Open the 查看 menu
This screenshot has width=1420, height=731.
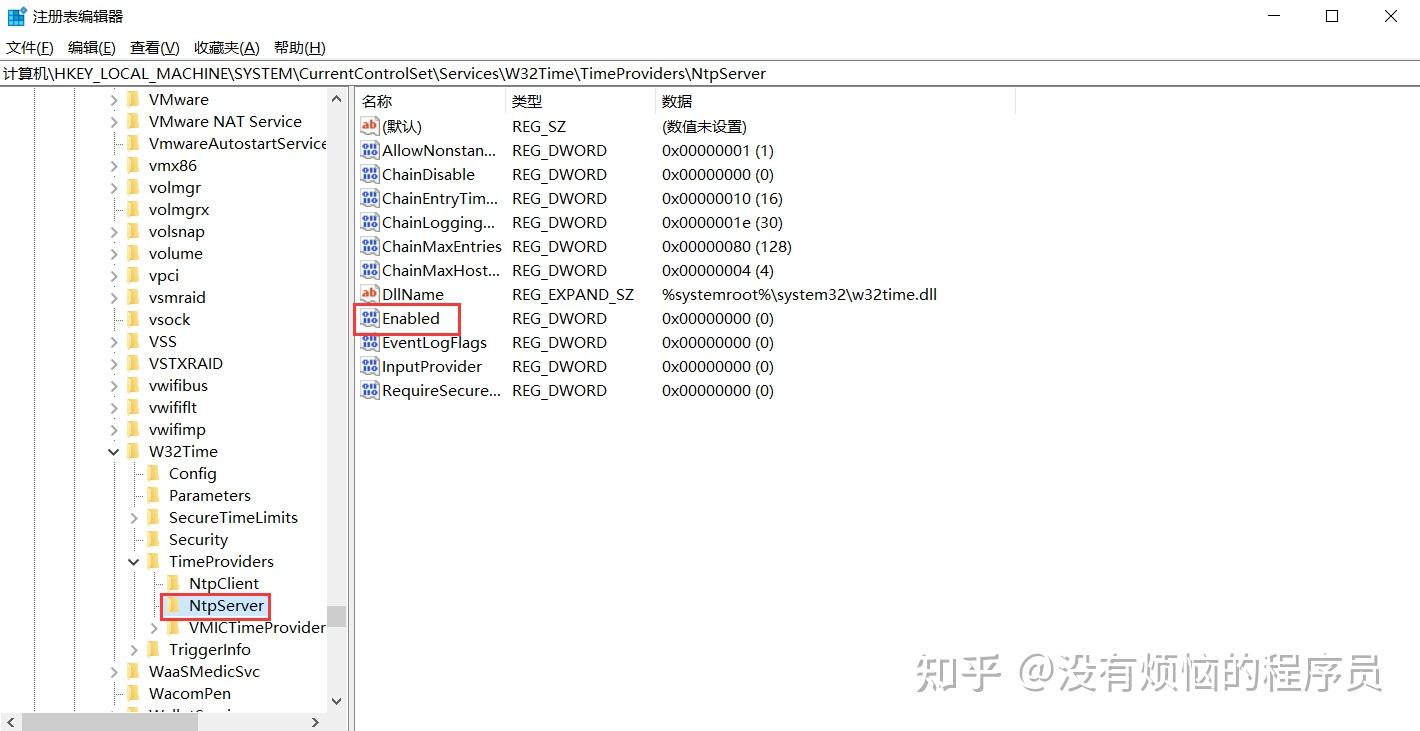coord(152,47)
